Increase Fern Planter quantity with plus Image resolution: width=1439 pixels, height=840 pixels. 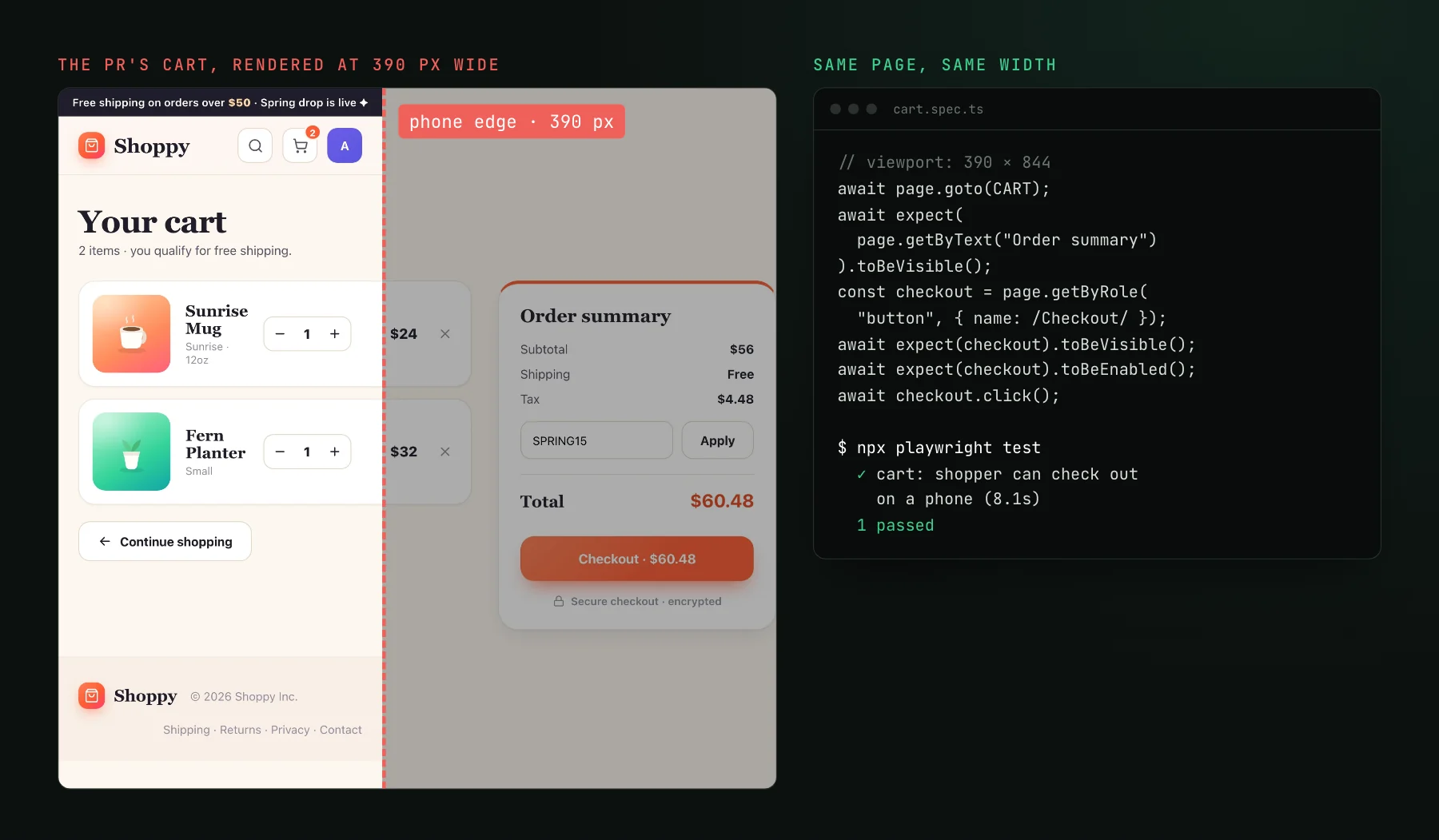click(335, 452)
